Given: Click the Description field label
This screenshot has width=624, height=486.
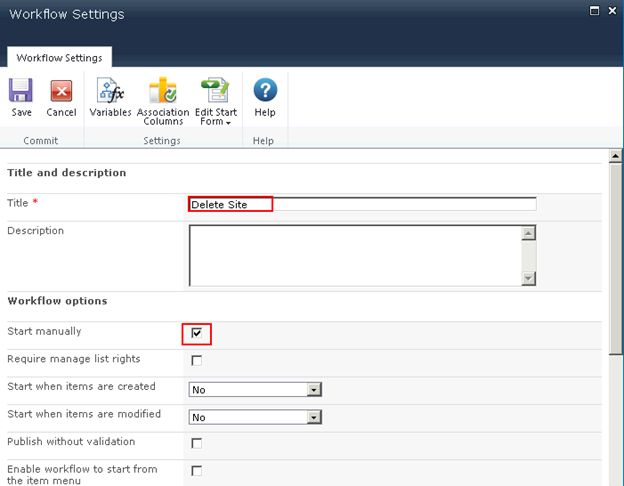Looking at the screenshot, I should click(35, 230).
